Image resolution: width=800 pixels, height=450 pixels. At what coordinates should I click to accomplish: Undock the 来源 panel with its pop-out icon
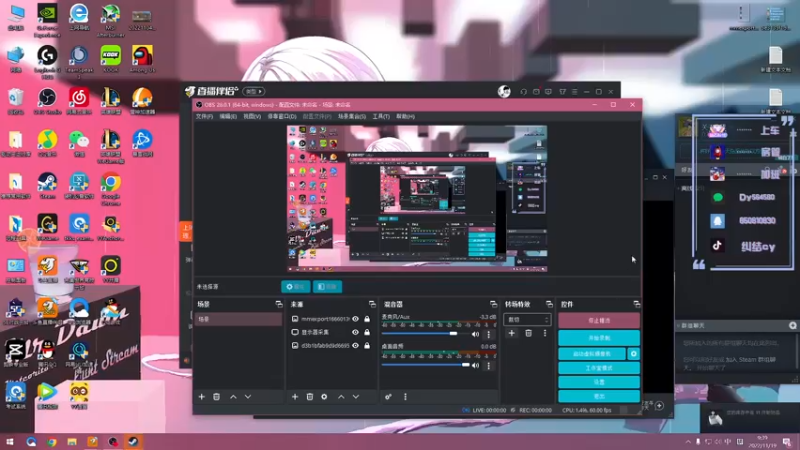tap(372, 304)
